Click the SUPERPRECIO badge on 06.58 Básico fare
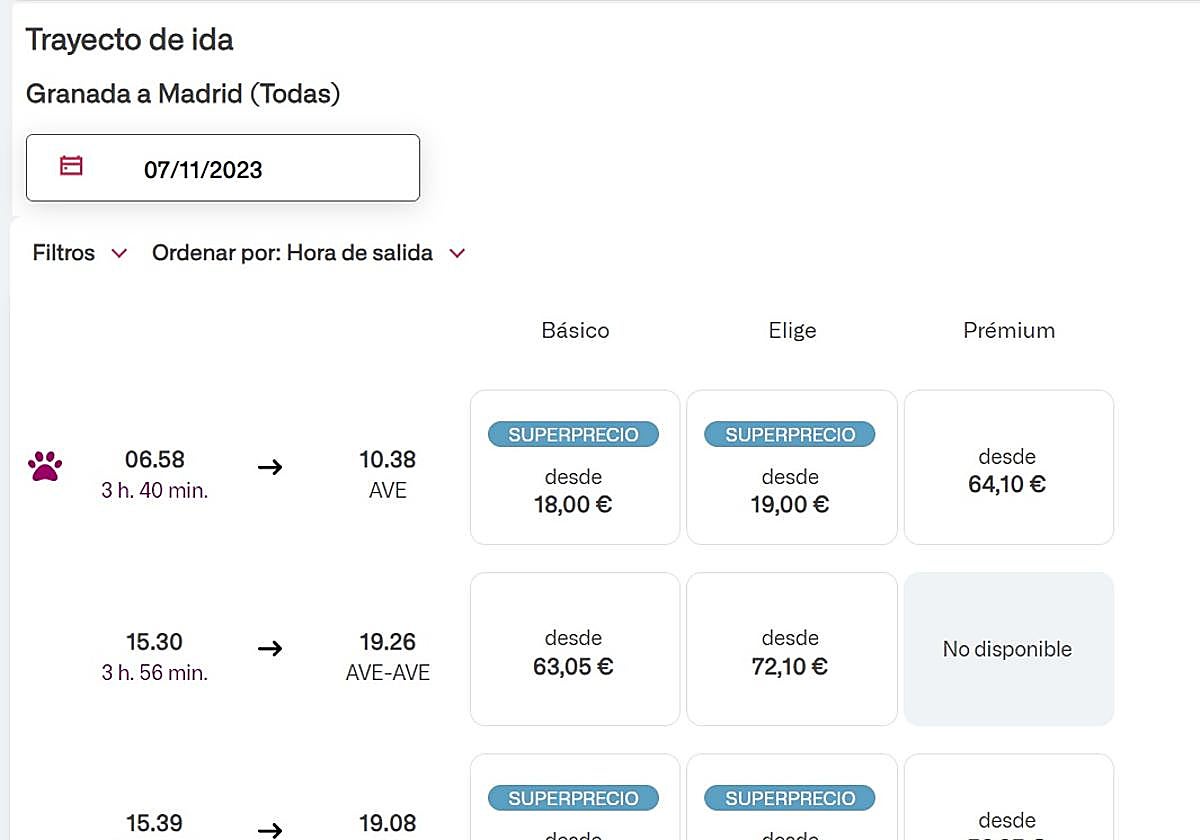The image size is (1200, 840). 573,435
